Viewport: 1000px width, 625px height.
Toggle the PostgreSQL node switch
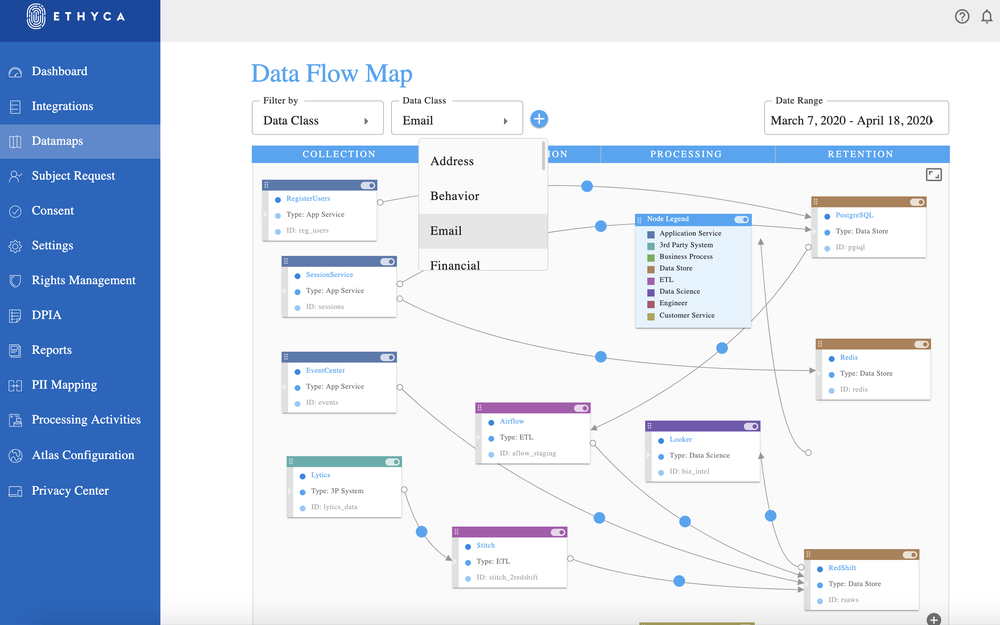pyautogui.click(x=917, y=202)
